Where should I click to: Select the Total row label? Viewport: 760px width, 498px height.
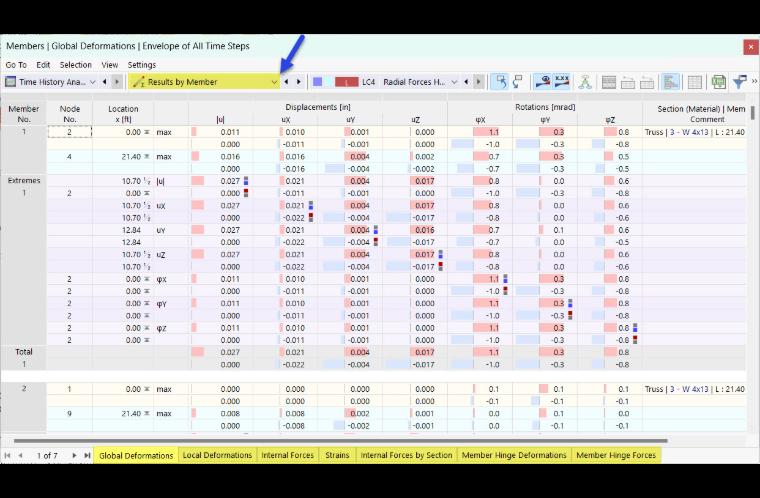(24, 352)
